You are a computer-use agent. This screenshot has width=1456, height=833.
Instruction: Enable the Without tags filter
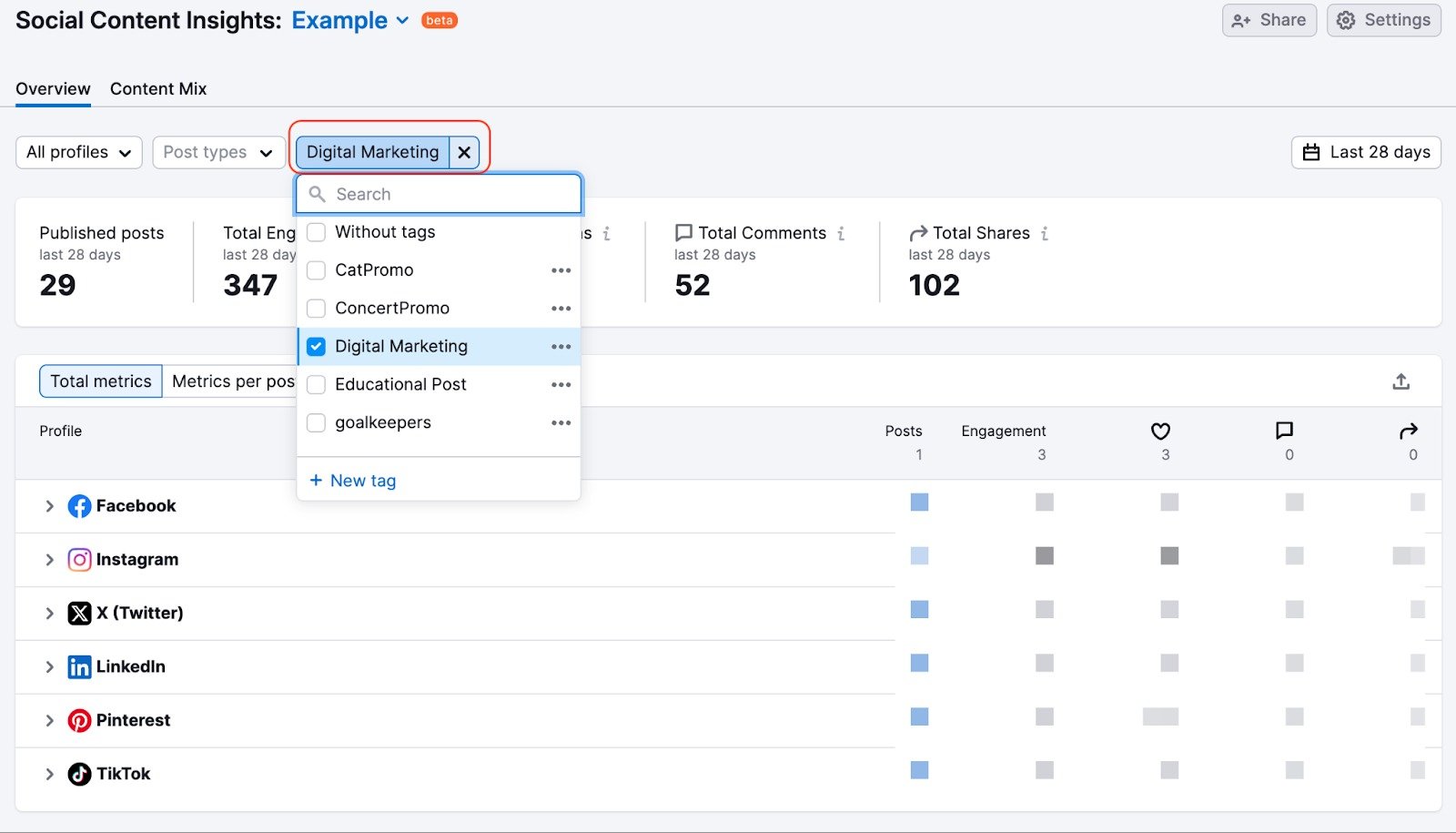pyautogui.click(x=316, y=232)
